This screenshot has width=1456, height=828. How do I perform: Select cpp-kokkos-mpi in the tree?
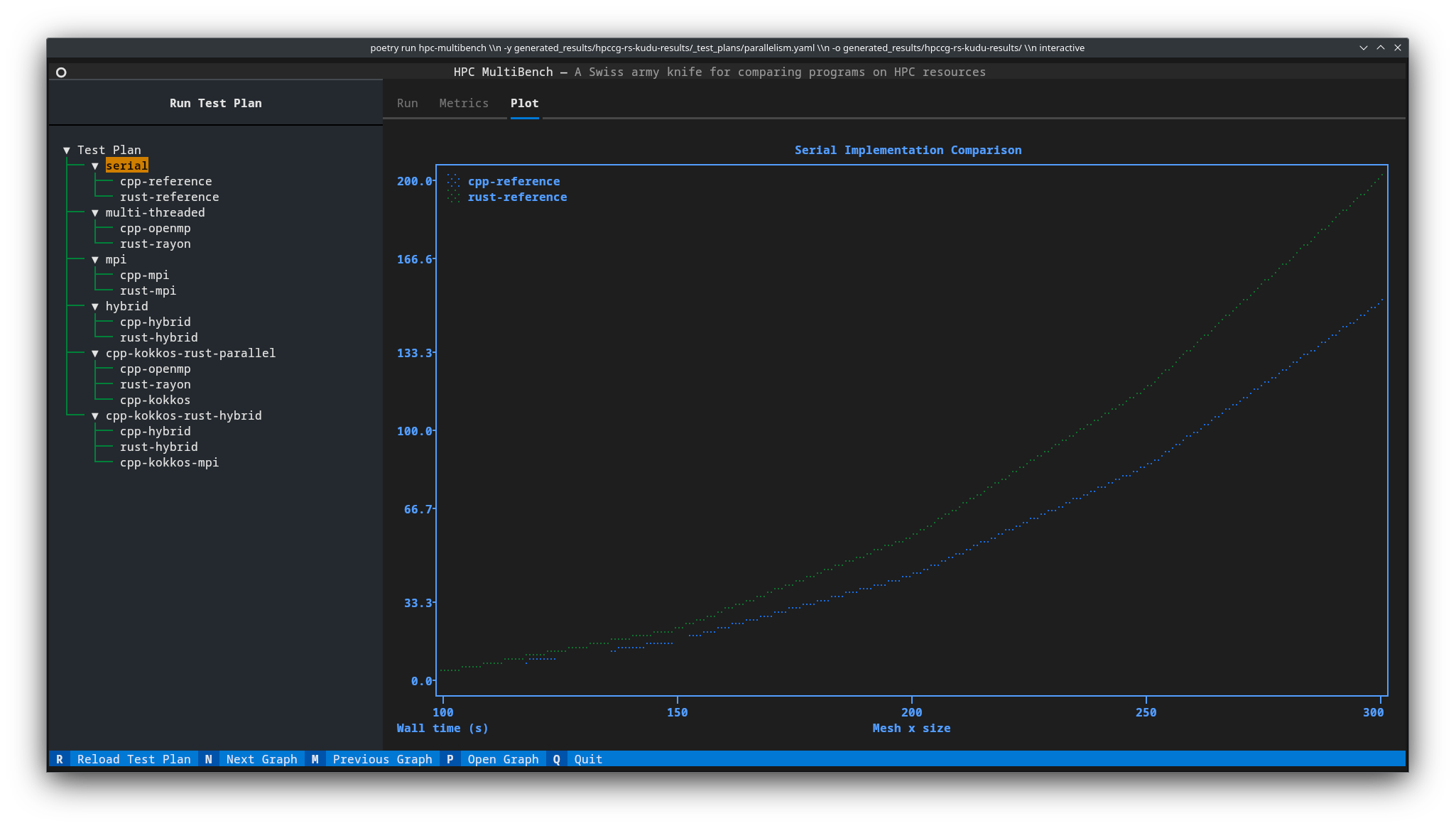click(x=170, y=463)
